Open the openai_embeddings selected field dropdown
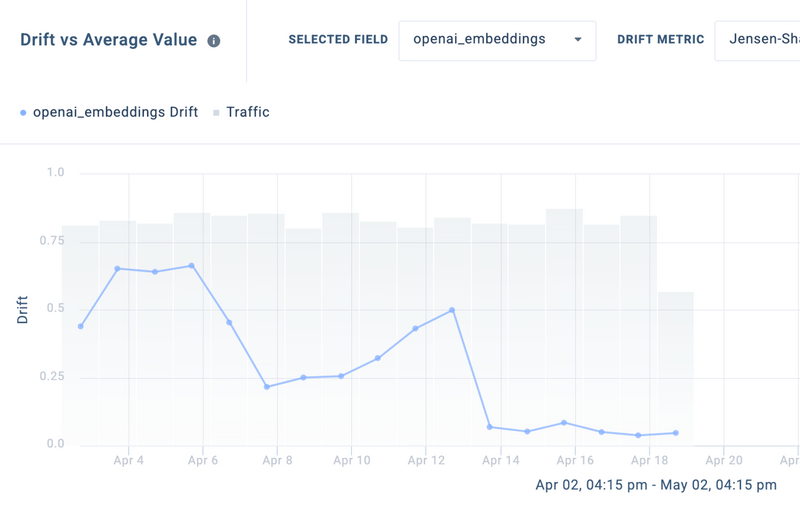This screenshot has height=507, width=800. (497, 40)
